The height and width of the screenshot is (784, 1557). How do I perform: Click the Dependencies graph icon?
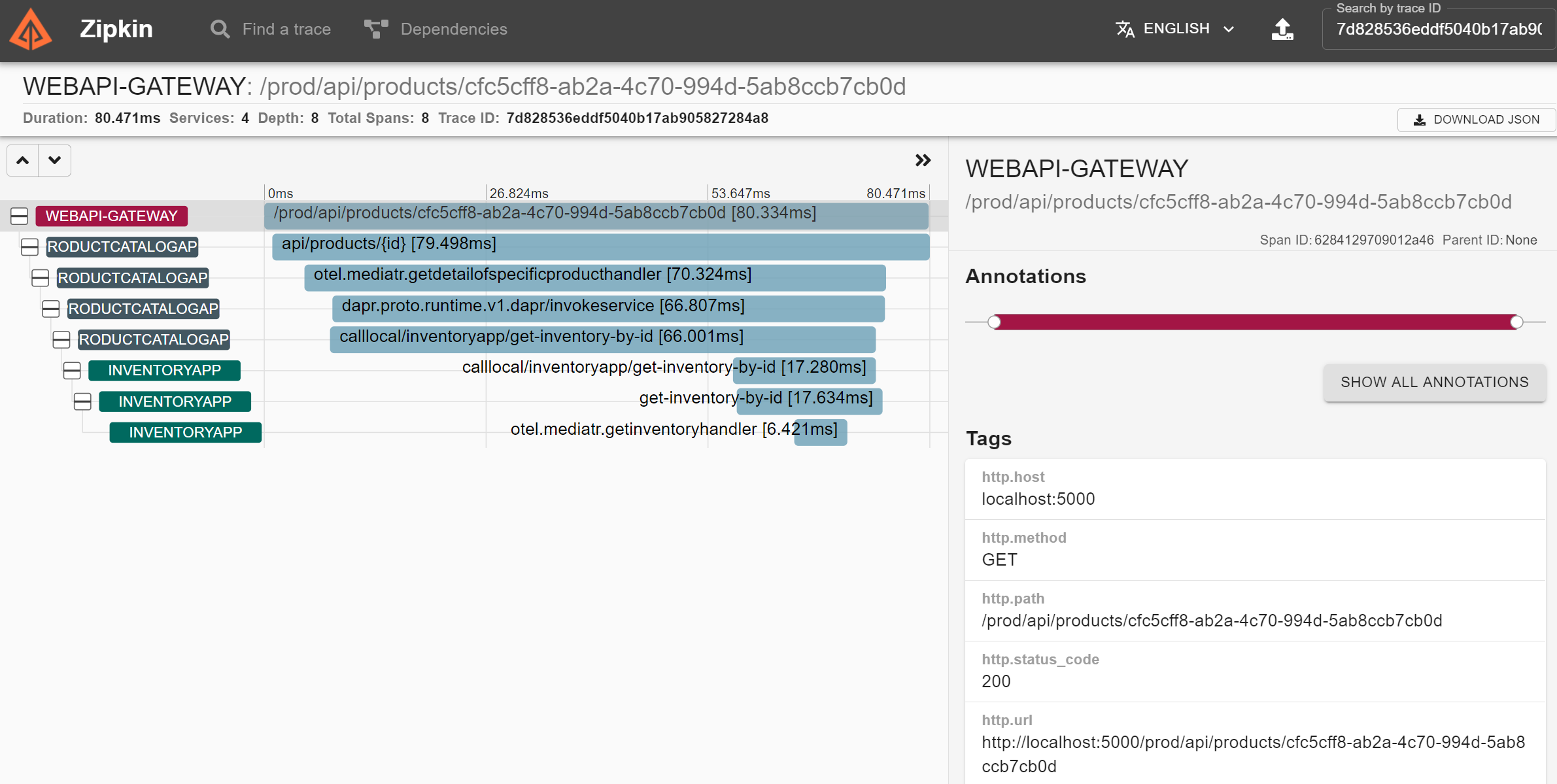(376, 29)
